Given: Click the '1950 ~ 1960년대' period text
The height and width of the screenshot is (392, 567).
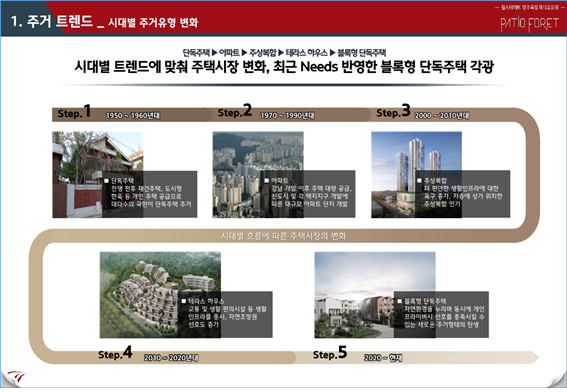Looking at the screenshot, I should pos(133,115).
